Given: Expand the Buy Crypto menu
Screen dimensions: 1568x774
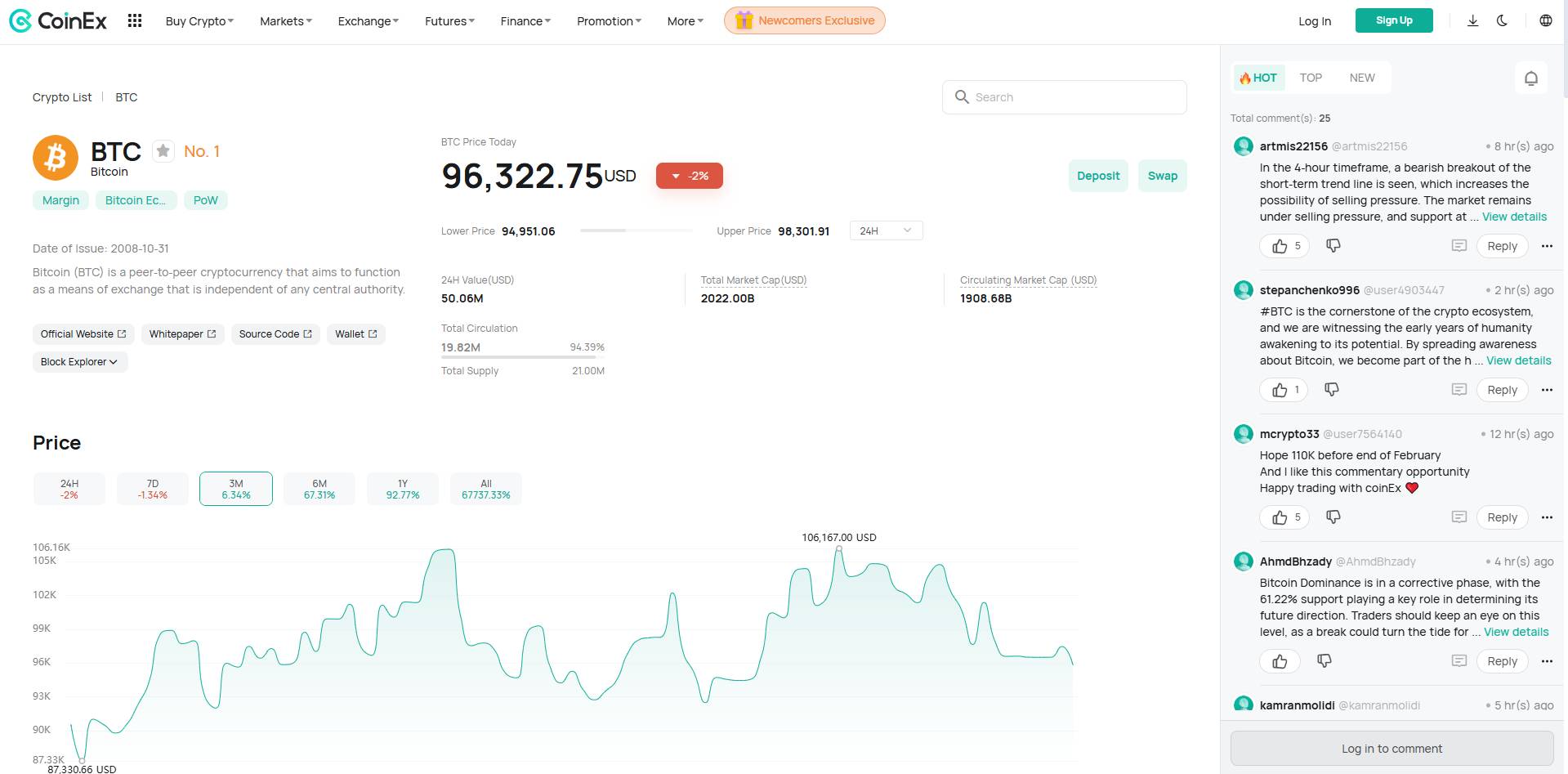Looking at the screenshot, I should pyautogui.click(x=199, y=21).
